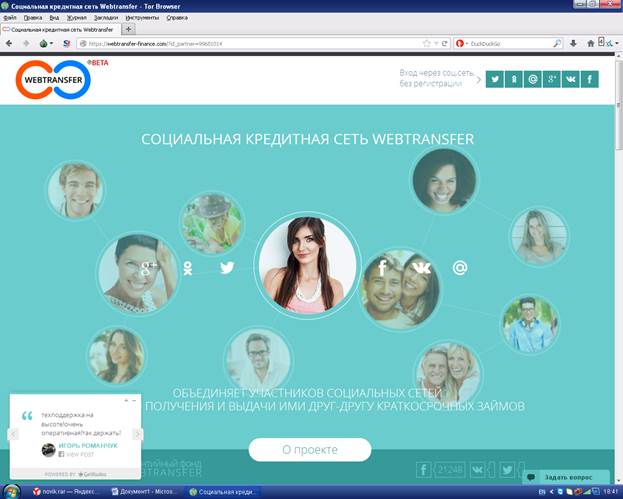Log in via Google+ header button
Image resolution: width=623 pixels, height=499 pixels.
point(551,79)
